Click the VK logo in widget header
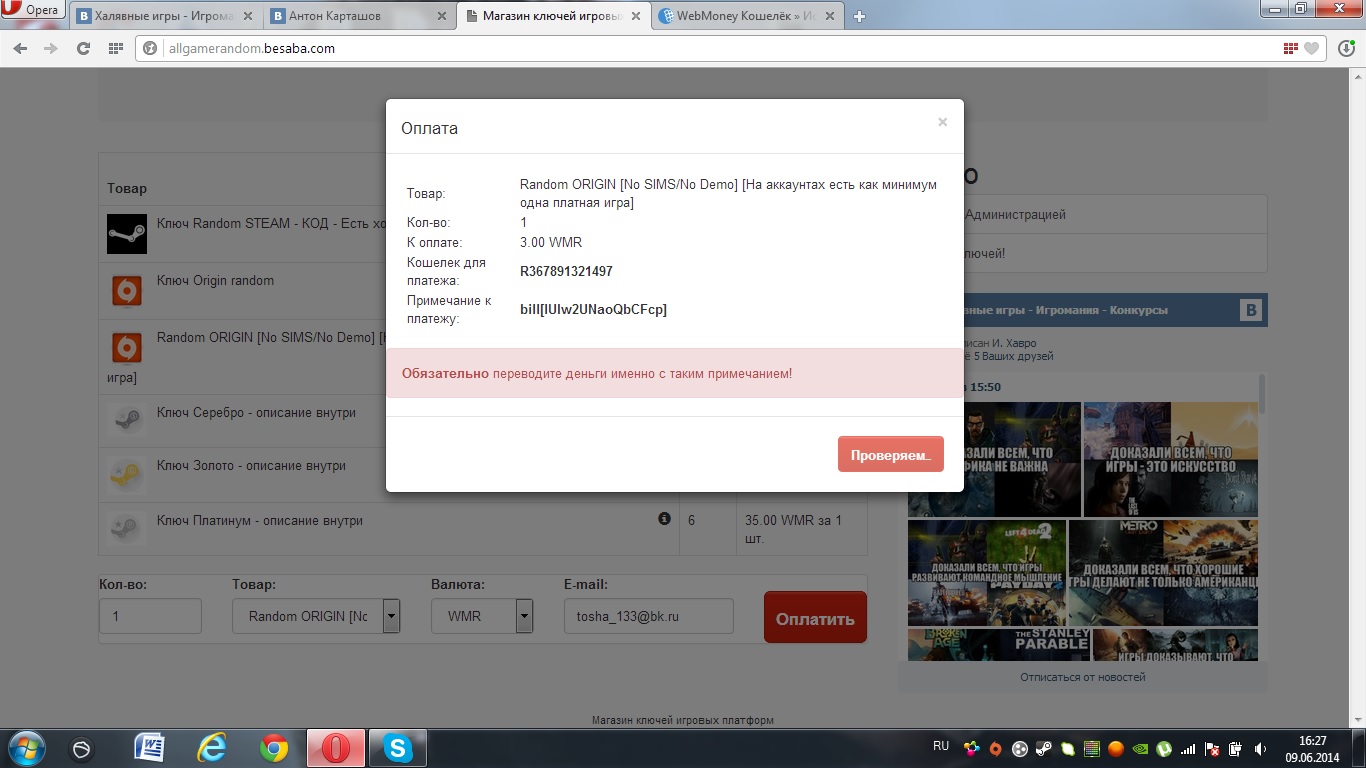This screenshot has height=768, width=1366. click(1251, 310)
